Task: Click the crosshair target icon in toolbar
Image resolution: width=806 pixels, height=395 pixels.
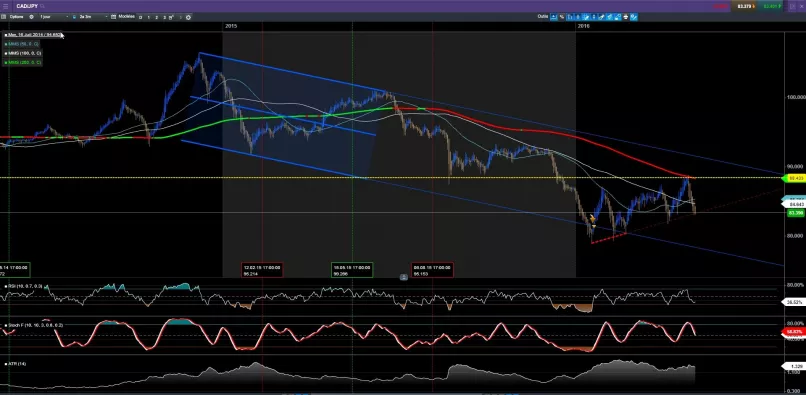Action: pyautogui.click(x=188, y=17)
